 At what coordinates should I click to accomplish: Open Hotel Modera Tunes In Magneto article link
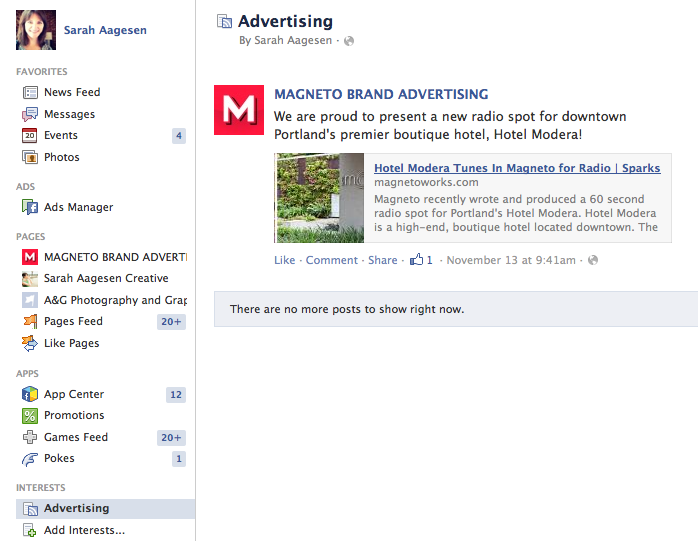click(517, 168)
